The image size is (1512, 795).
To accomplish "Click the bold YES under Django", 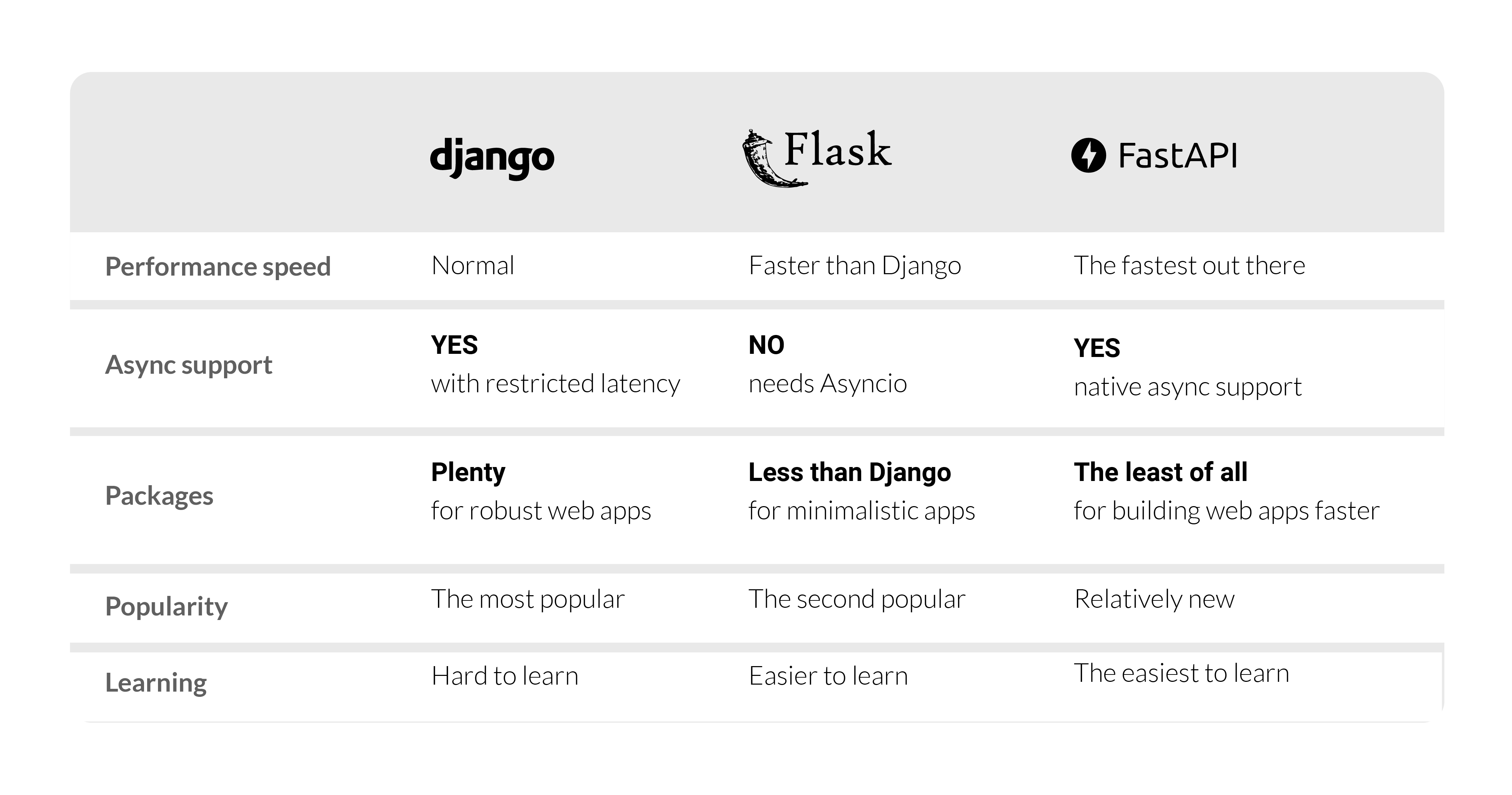I will 454,345.
